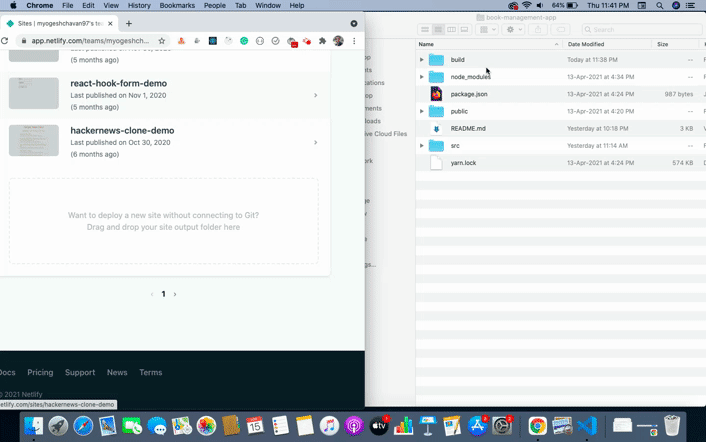
Task: Open react-hook-form-demo site
Action: 118,83
